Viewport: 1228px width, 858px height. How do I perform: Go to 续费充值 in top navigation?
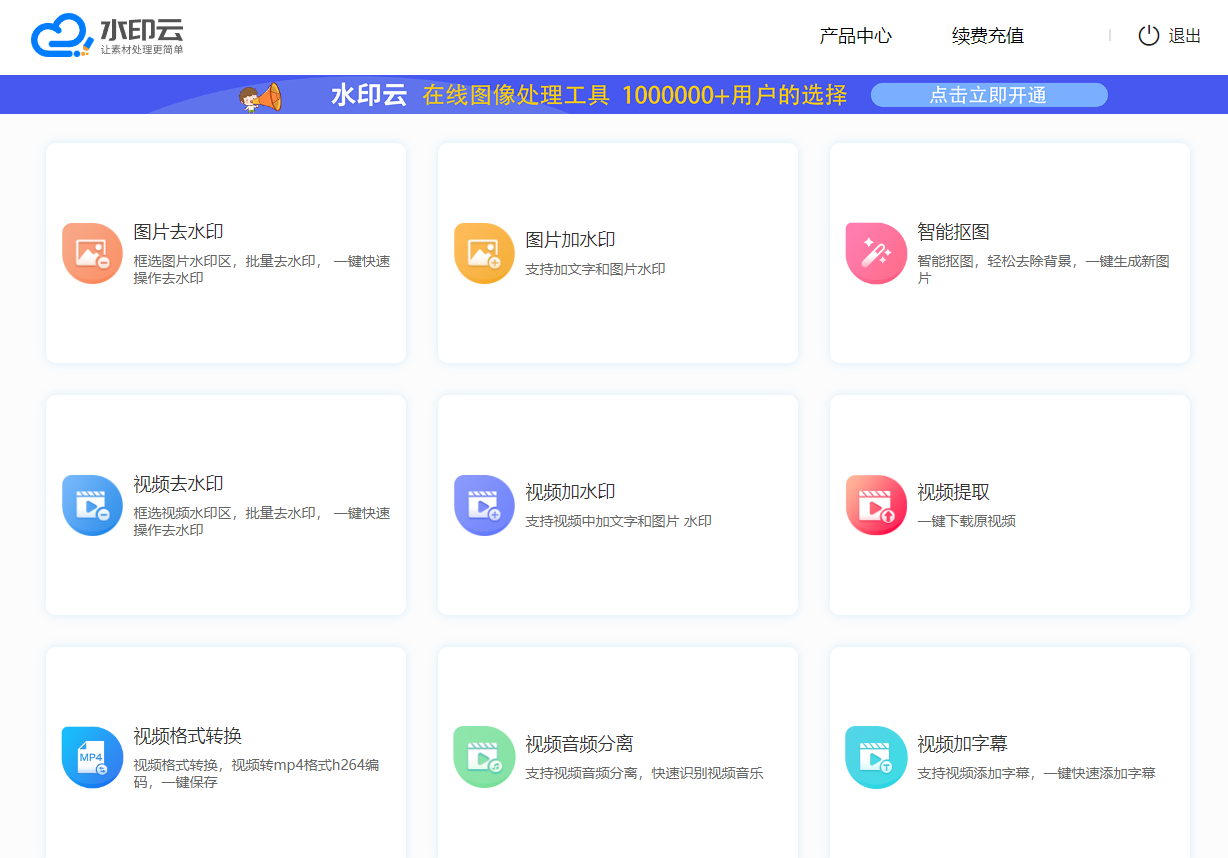coord(987,36)
